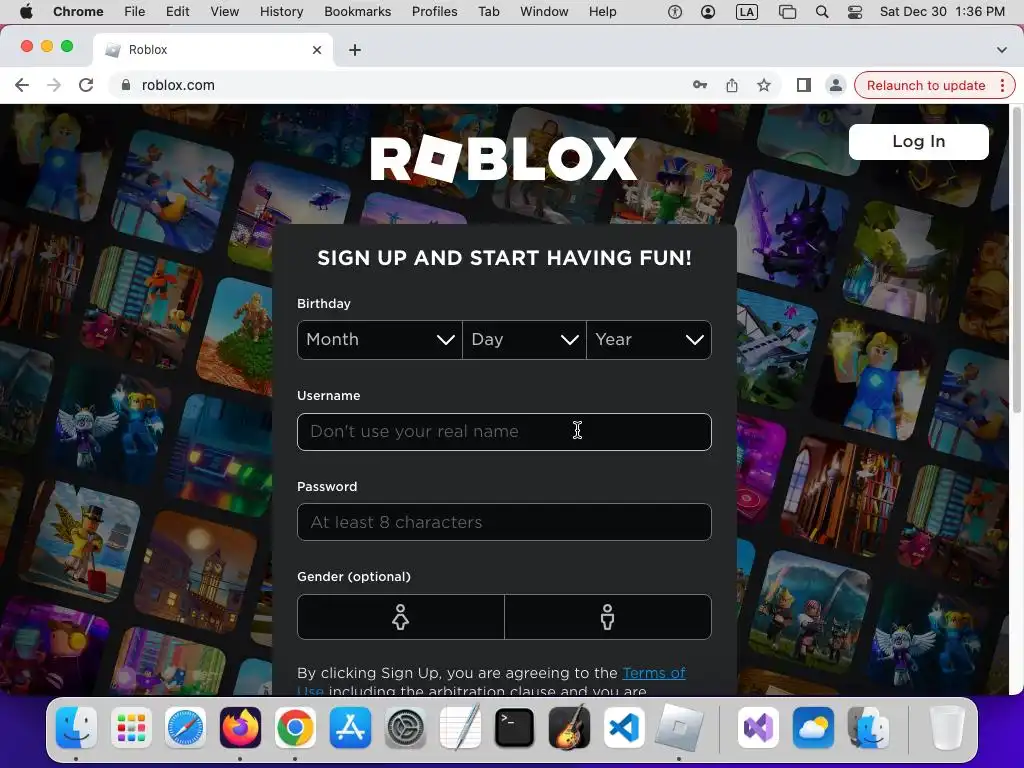Open the Edit menu

(178, 12)
